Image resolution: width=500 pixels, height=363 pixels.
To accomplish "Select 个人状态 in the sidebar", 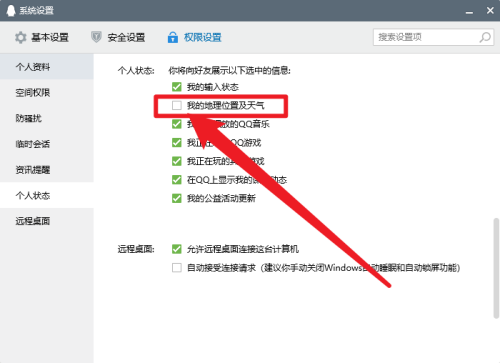I will pos(47,195).
